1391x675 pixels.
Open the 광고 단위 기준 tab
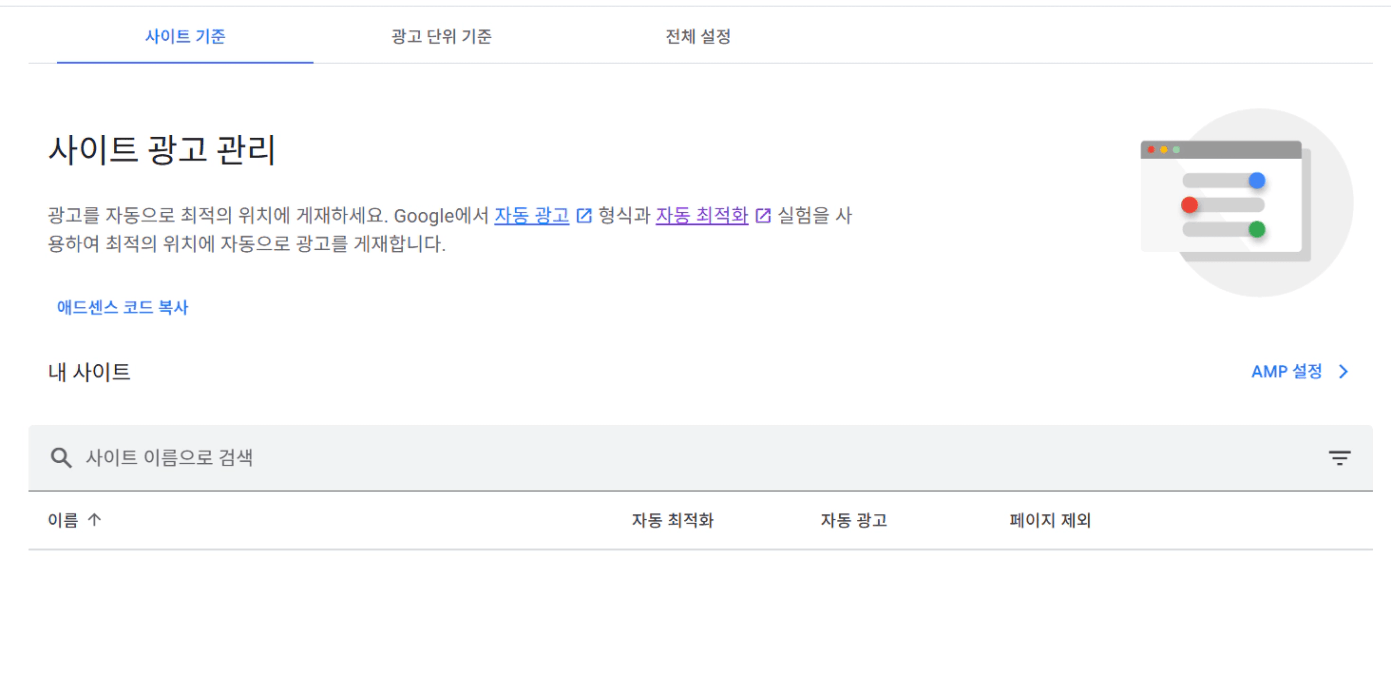pyautogui.click(x=441, y=37)
